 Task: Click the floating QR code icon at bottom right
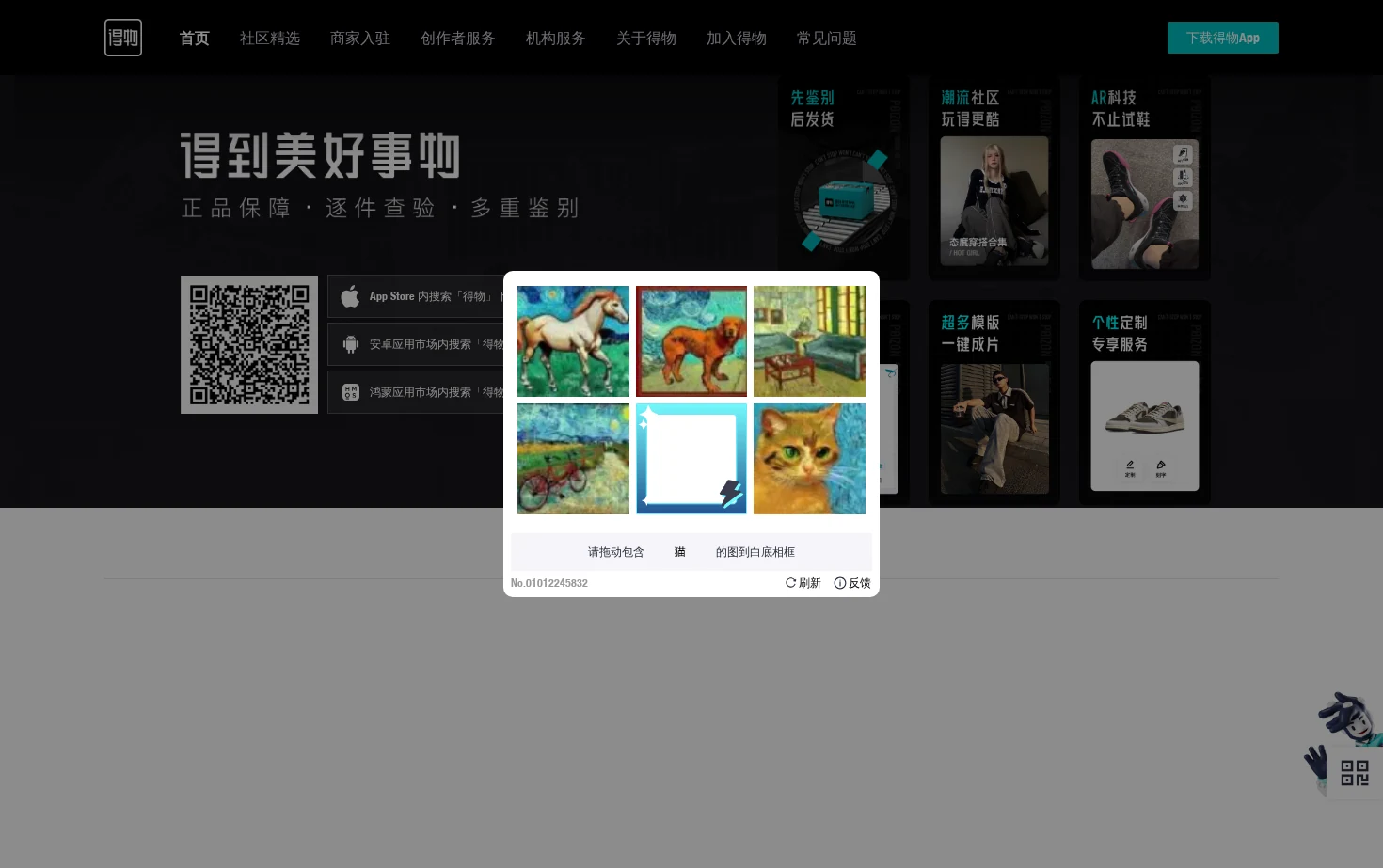(1355, 773)
